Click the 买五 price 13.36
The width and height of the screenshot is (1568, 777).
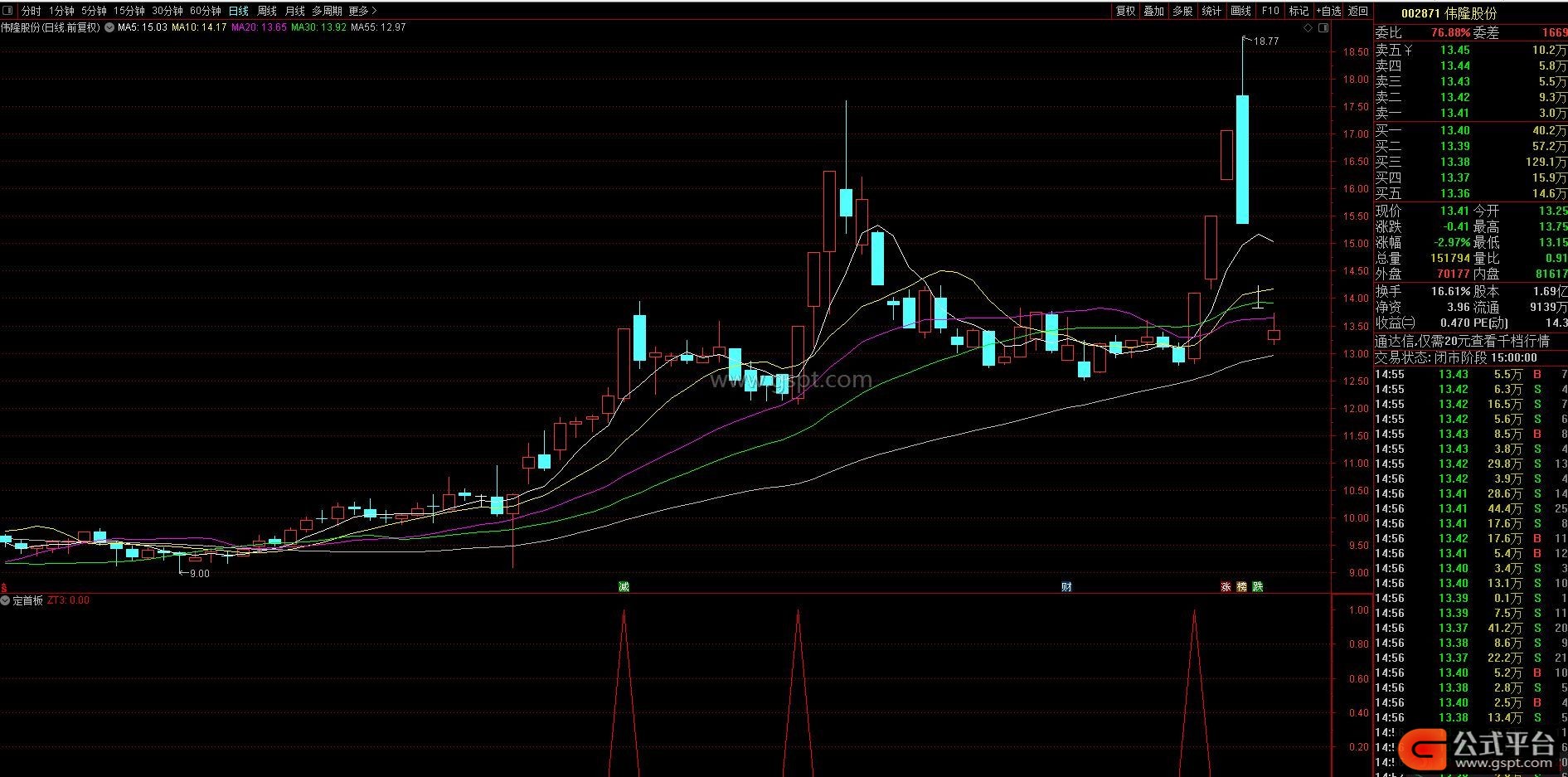1454,193
